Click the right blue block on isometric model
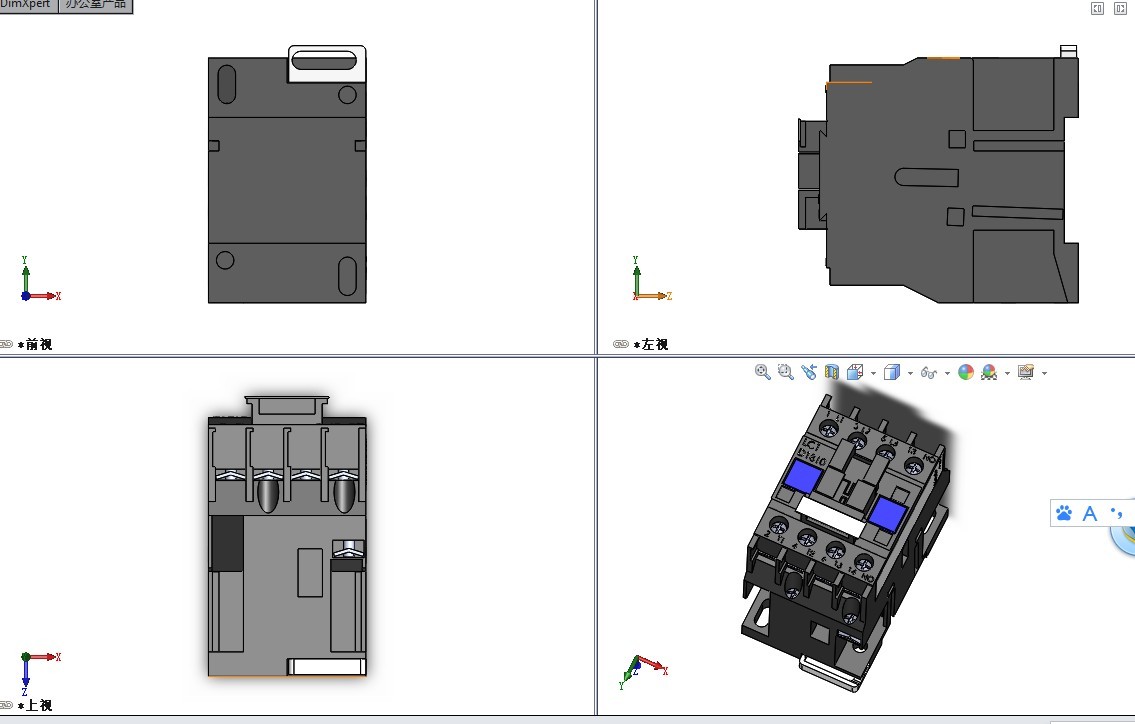The image size is (1135, 724). click(887, 514)
